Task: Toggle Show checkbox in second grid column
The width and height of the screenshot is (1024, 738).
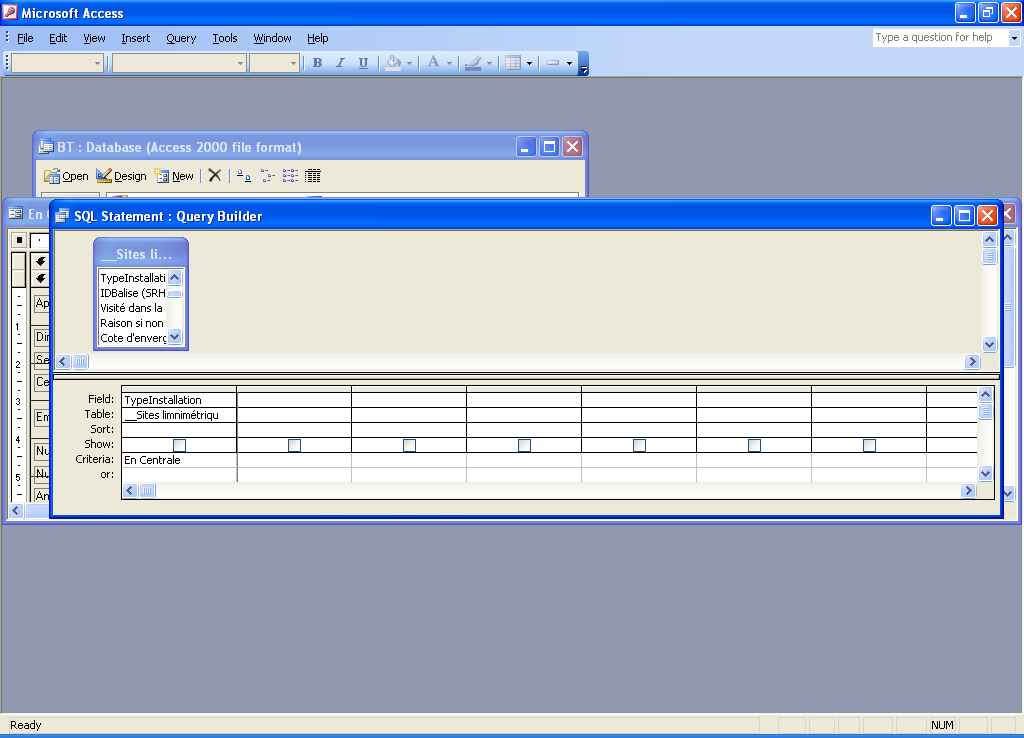Action: point(295,445)
